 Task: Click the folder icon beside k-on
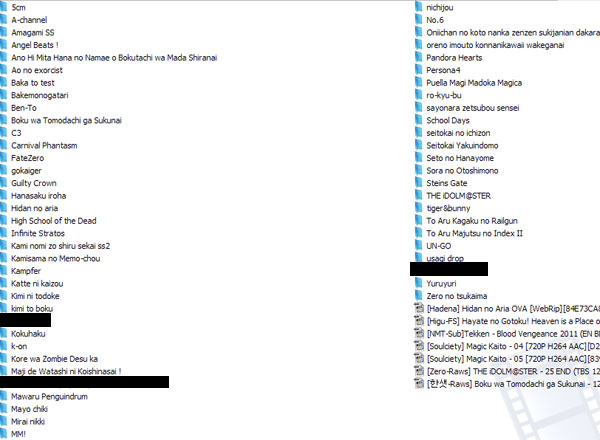(x=3, y=346)
